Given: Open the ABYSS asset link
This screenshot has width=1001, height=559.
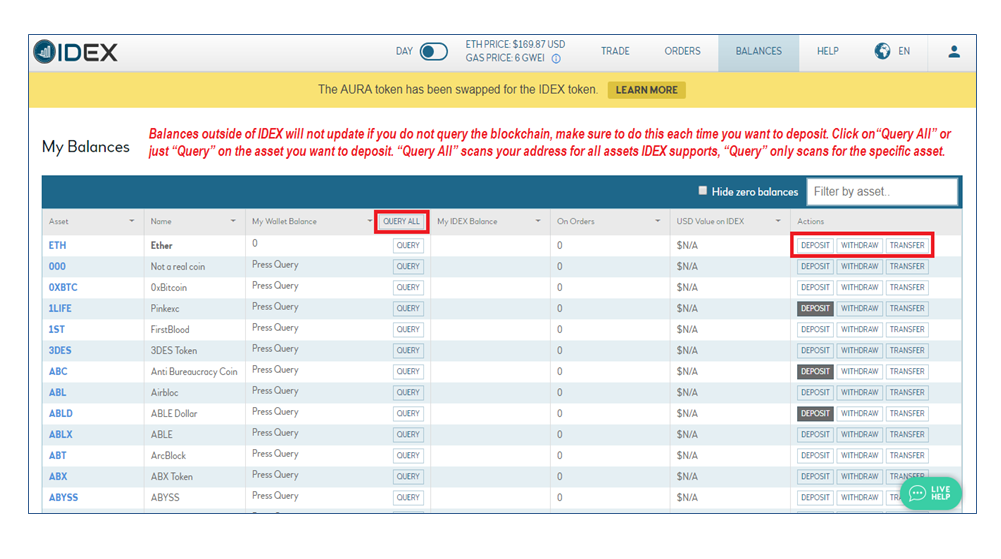Looking at the screenshot, I should point(63,497).
